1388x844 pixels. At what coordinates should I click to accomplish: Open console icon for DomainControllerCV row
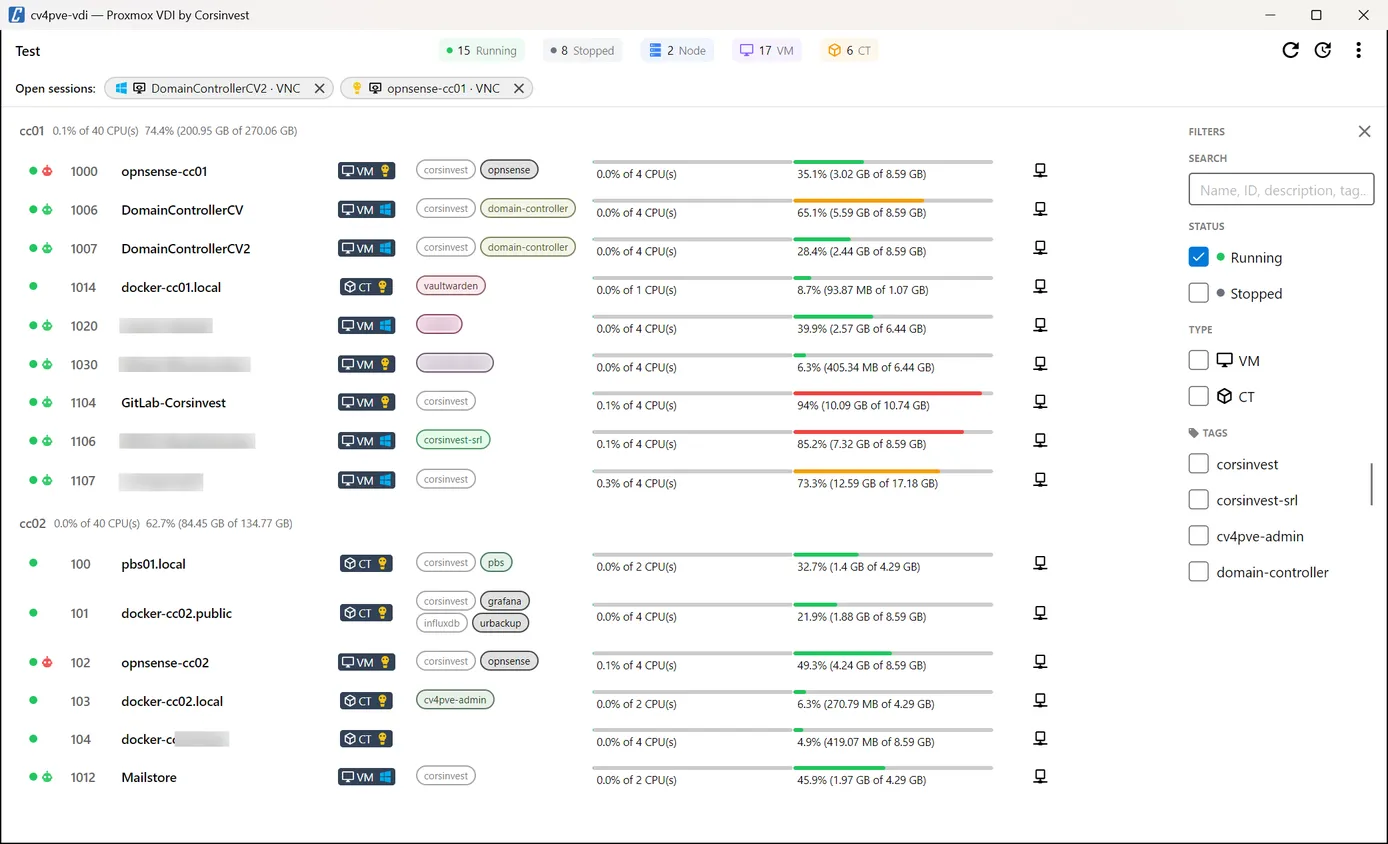point(1040,209)
